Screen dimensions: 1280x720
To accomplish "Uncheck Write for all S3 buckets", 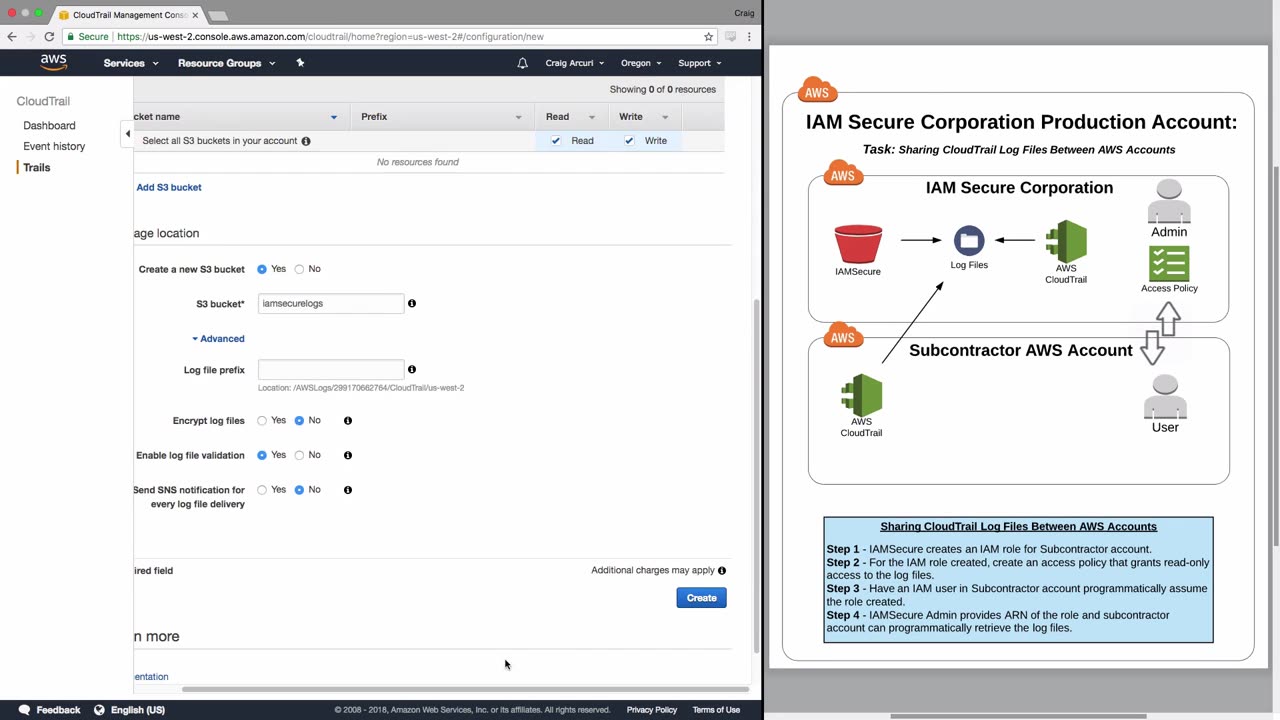I will tap(629, 141).
